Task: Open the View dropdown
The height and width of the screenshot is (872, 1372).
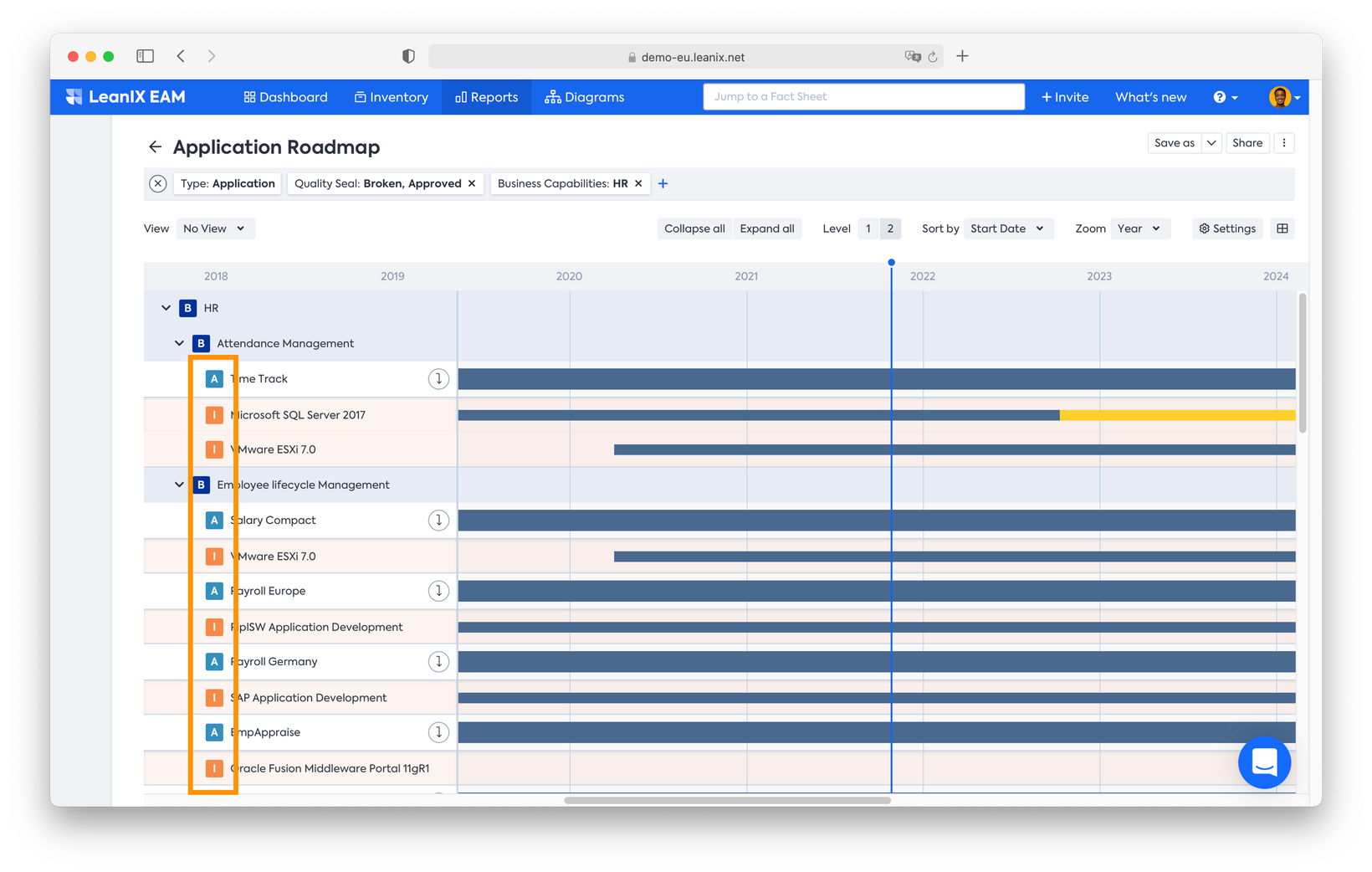Action: (215, 228)
